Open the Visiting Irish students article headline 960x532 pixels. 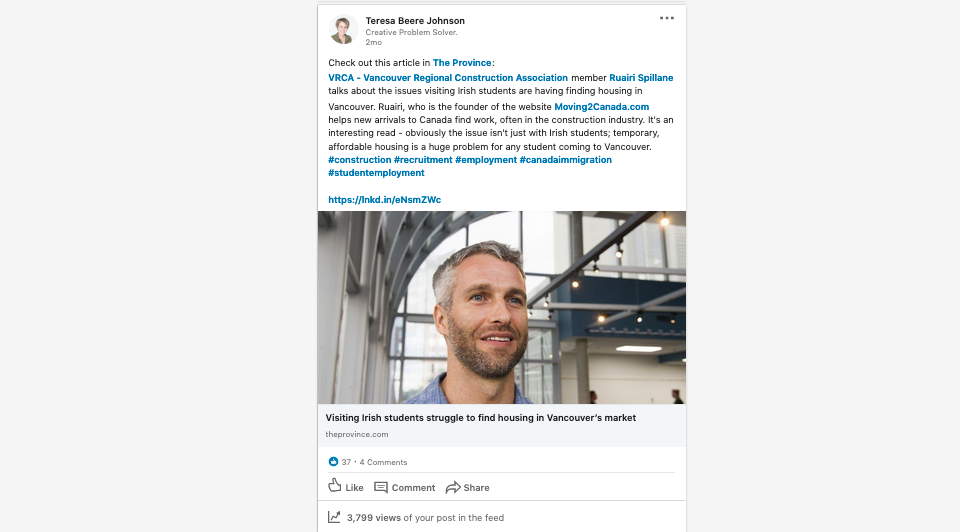point(481,418)
